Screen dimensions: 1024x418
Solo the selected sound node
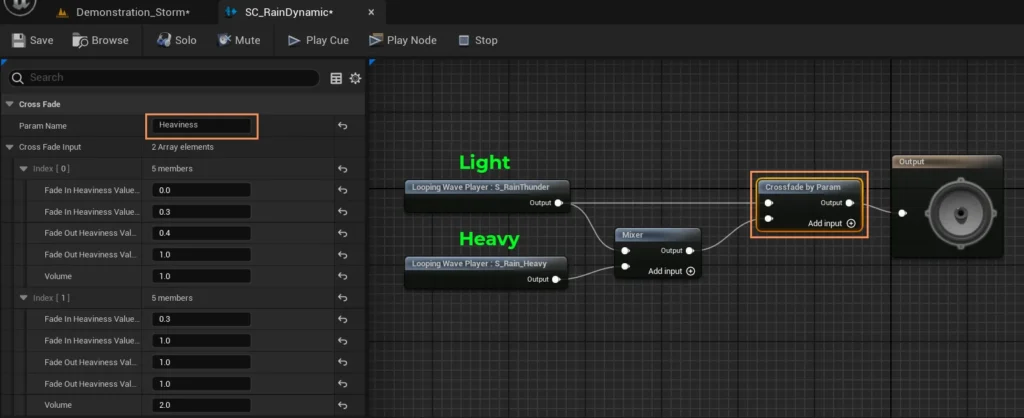coord(177,40)
